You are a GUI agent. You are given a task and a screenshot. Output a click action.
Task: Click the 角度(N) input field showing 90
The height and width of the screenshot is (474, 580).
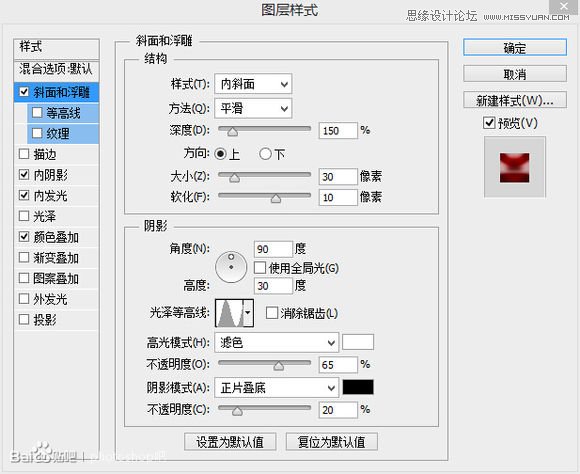click(273, 249)
